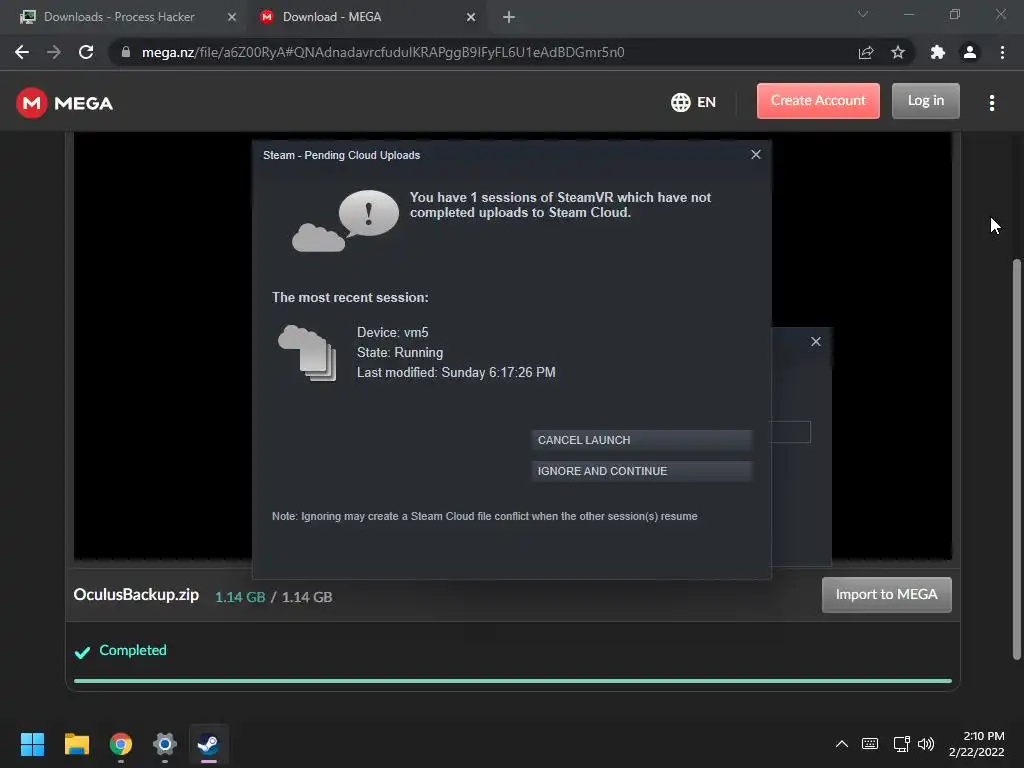Screen dimensions: 1024x768
Task: Click the touch keyboard tray icon
Action: [870, 744]
